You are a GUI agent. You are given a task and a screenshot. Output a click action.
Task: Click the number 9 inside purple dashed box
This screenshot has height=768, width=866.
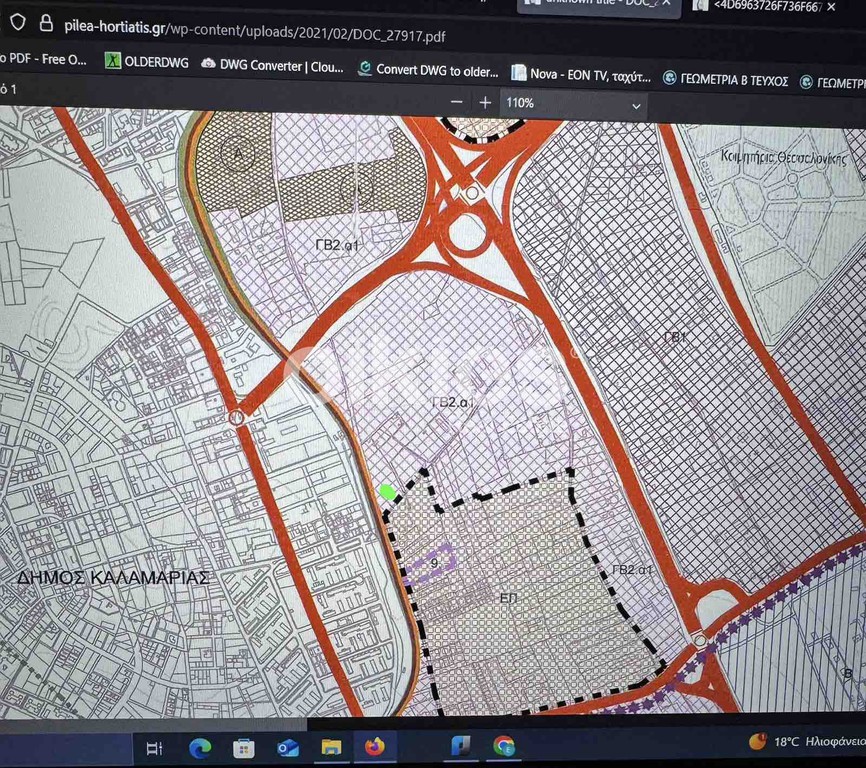pos(434,563)
